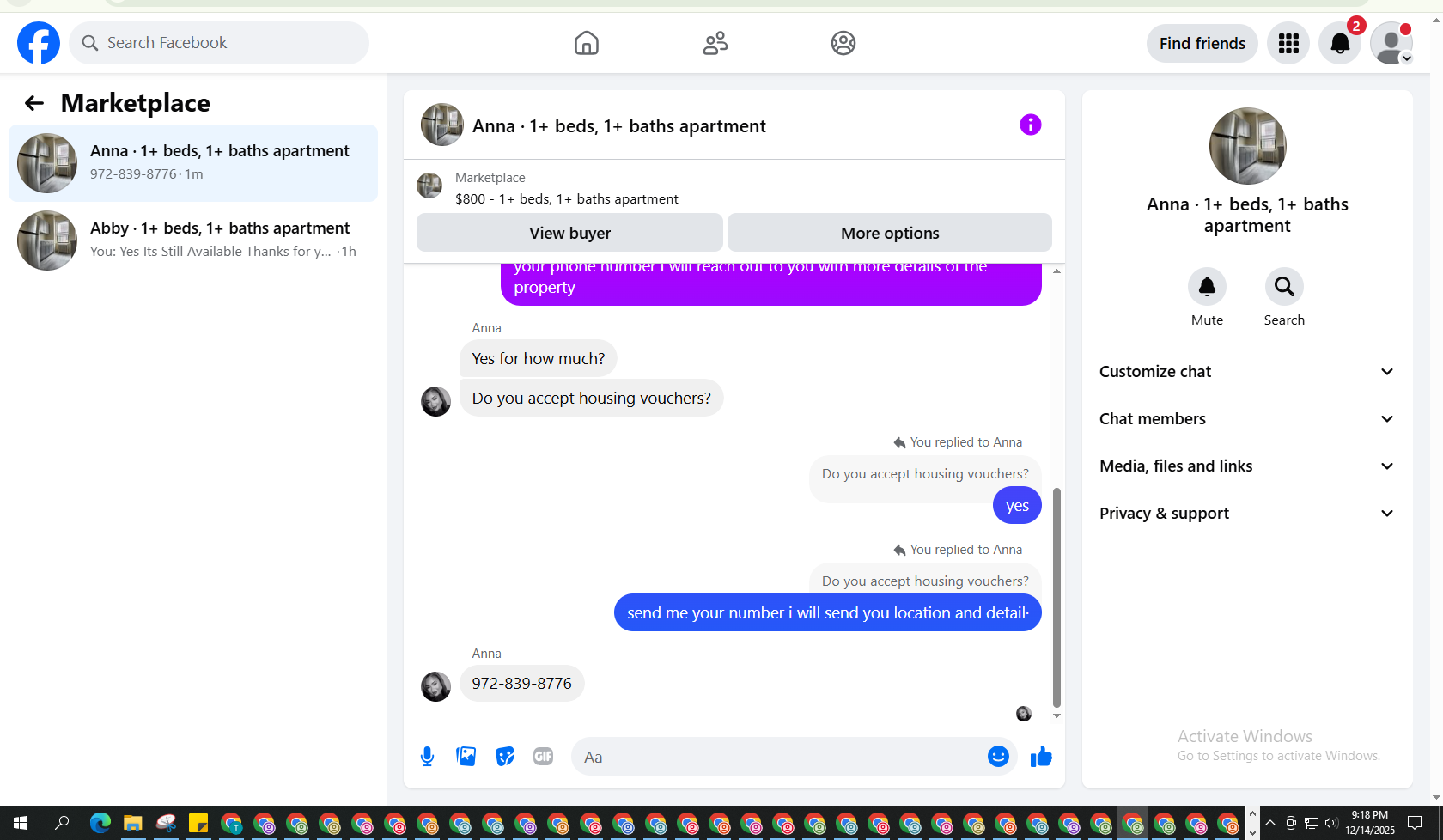Click the More options button
This screenshot has height=840, width=1443.
890,233
